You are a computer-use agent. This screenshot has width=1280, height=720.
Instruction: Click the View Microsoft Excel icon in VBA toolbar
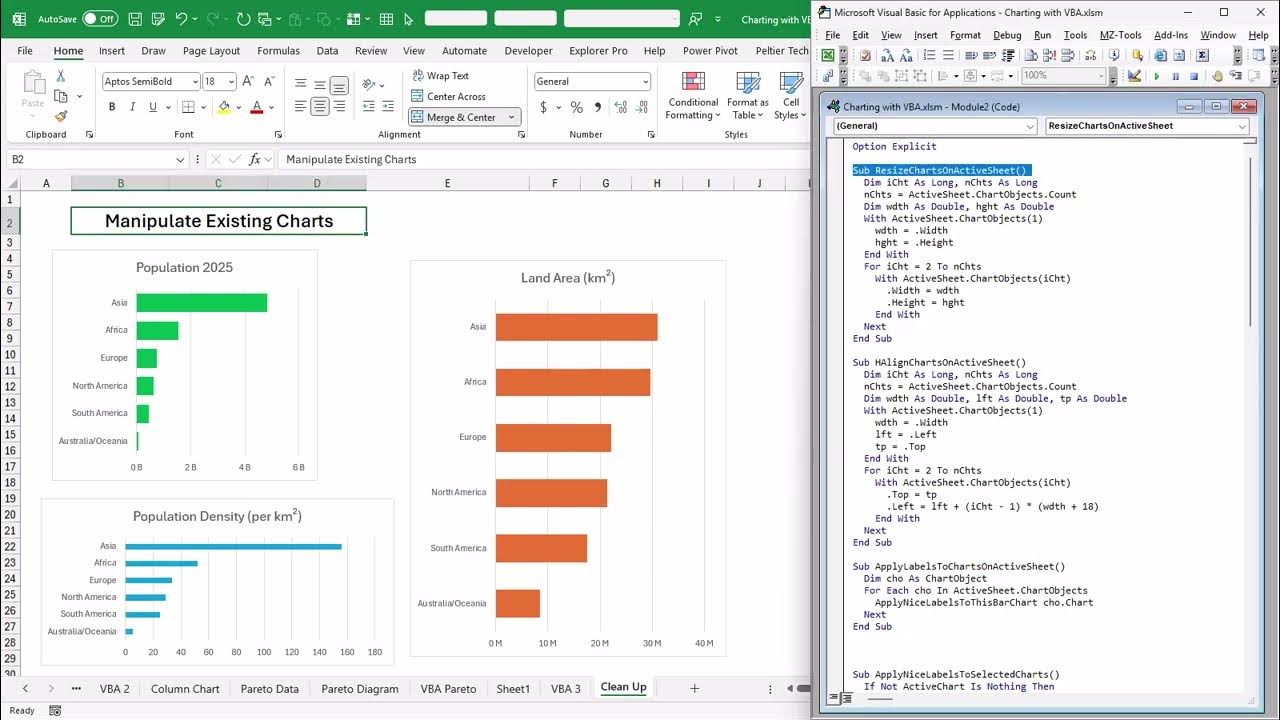click(x=826, y=57)
